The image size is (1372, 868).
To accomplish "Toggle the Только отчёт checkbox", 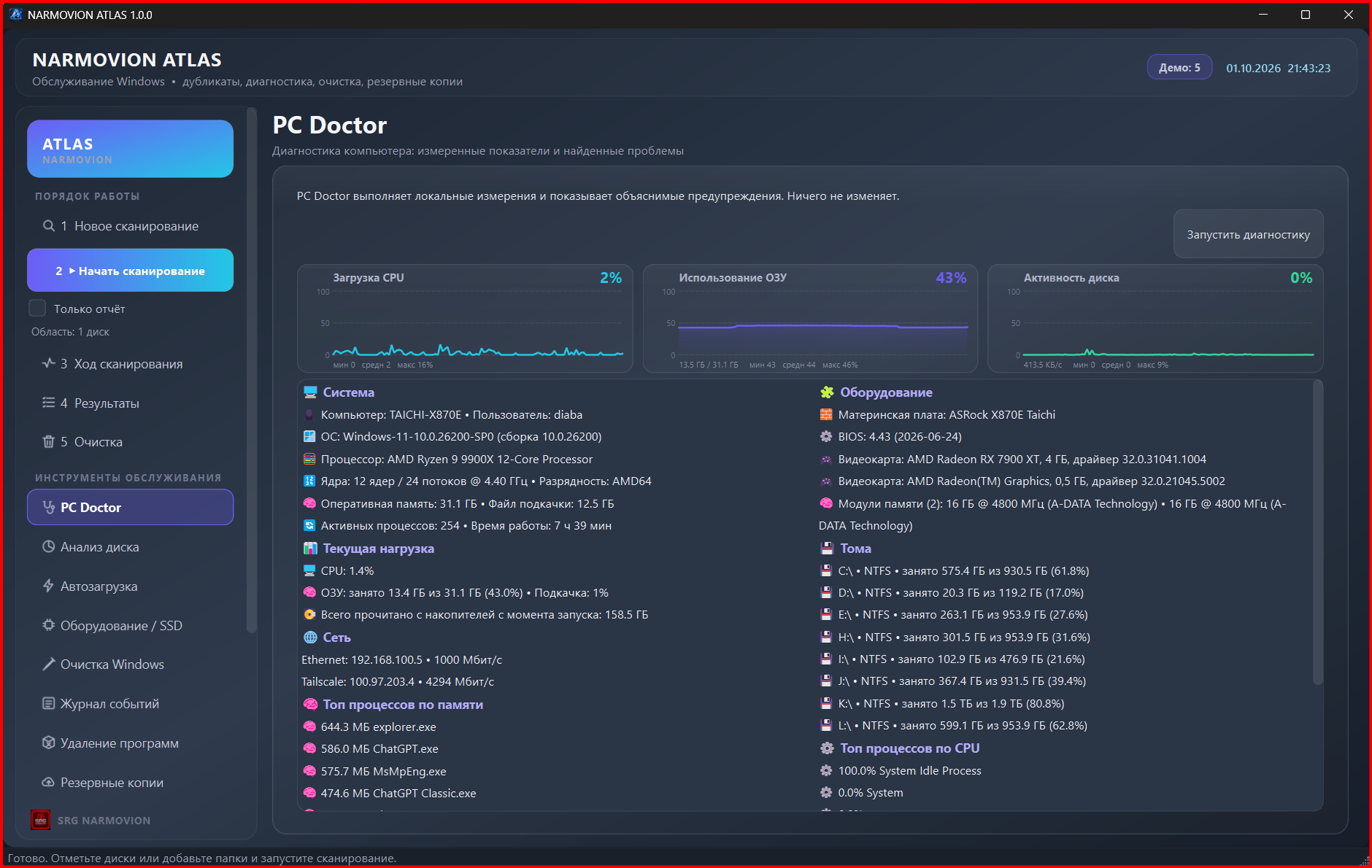I will 37,308.
